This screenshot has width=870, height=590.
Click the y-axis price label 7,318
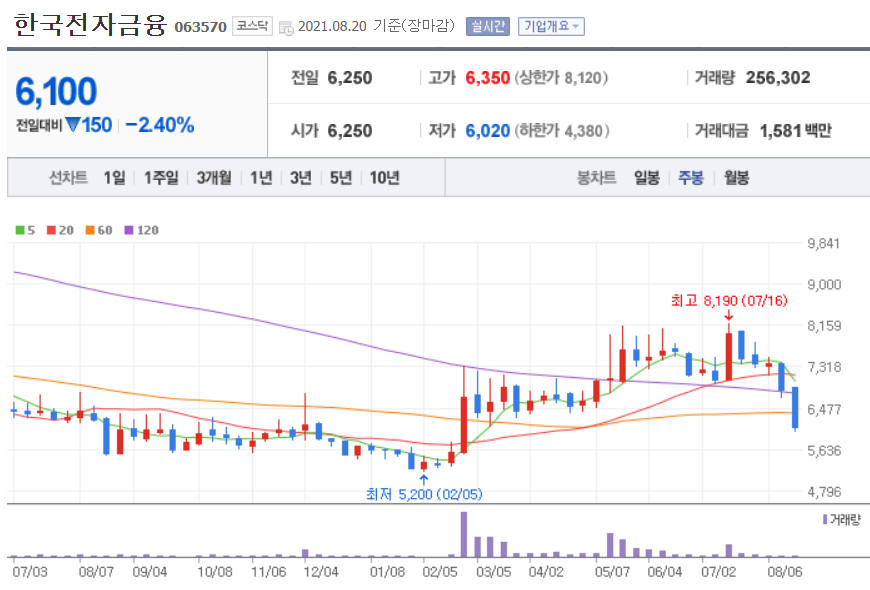pyautogui.click(x=823, y=367)
